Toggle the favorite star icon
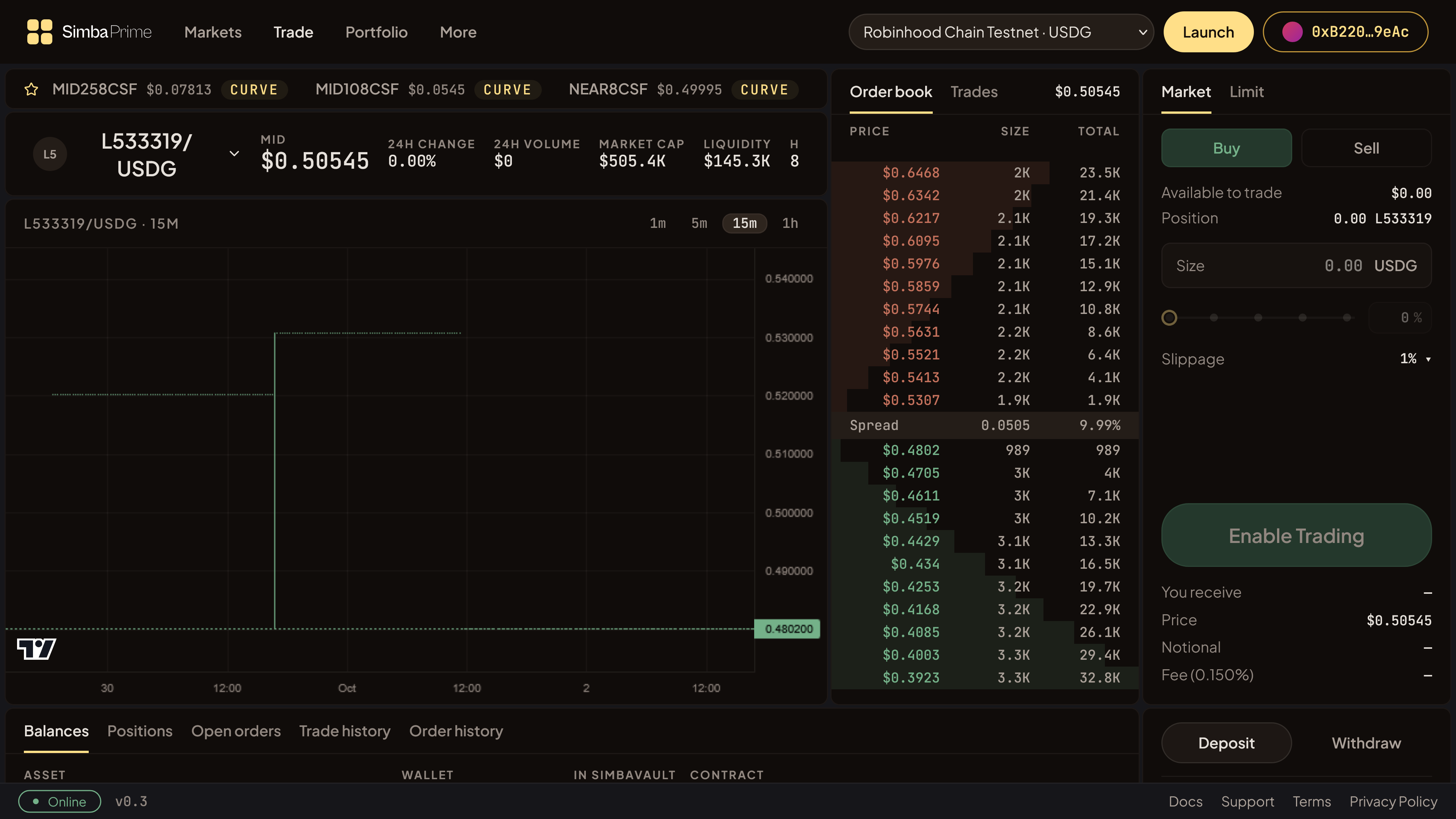Viewport: 1456px width, 819px height. click(31, 89)
